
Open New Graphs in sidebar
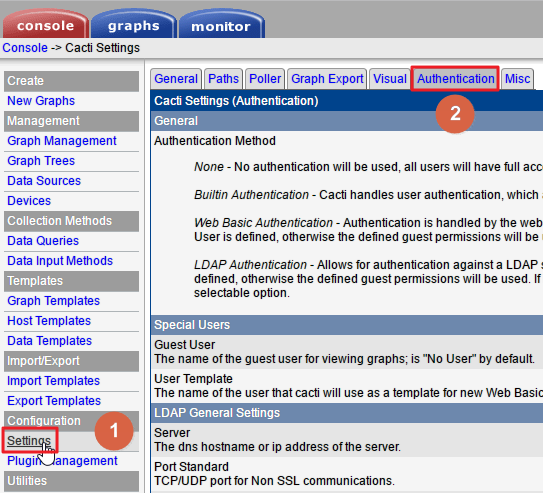tap(41, 101)
